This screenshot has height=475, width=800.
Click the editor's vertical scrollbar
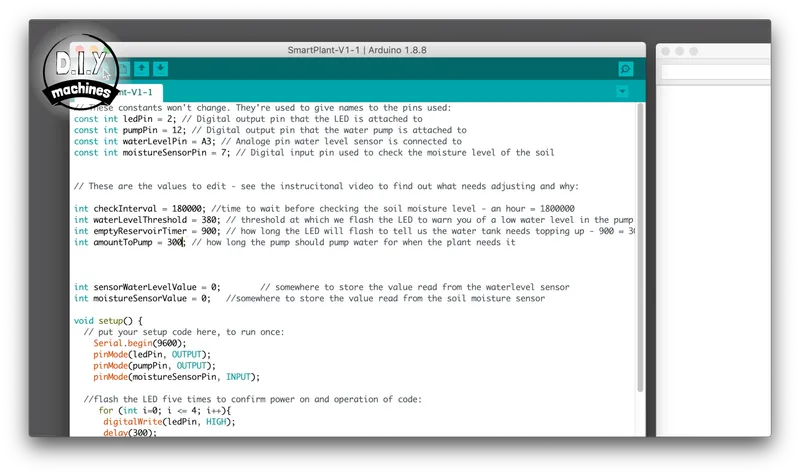click(x=640, y=250)
